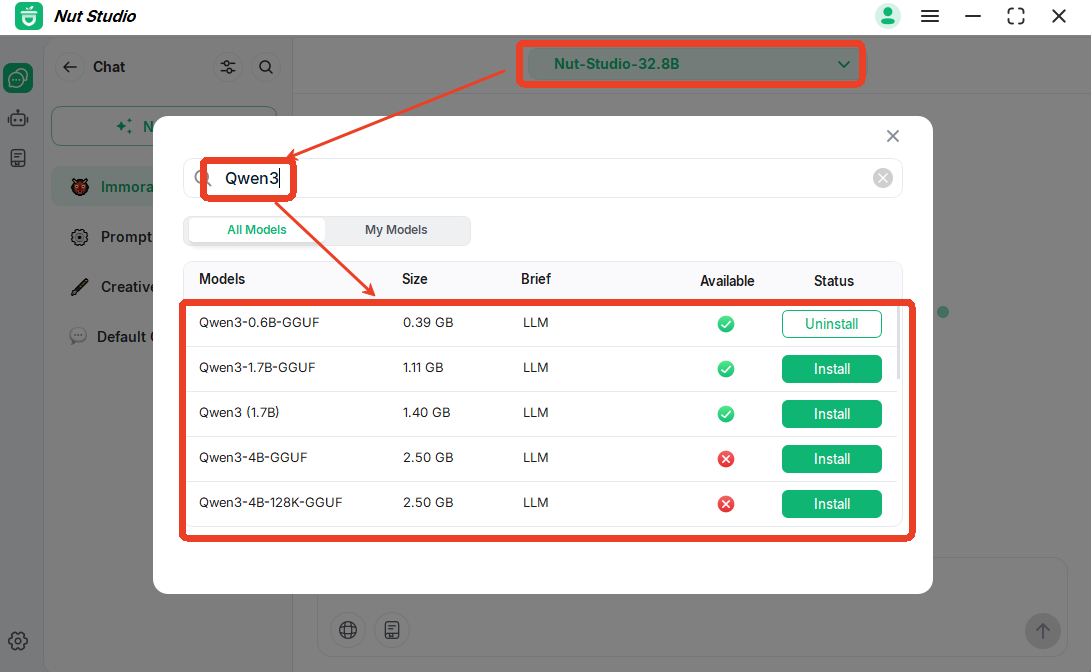
Task: Click the 0.39 GB size value
Action: [x=428, y=323]
